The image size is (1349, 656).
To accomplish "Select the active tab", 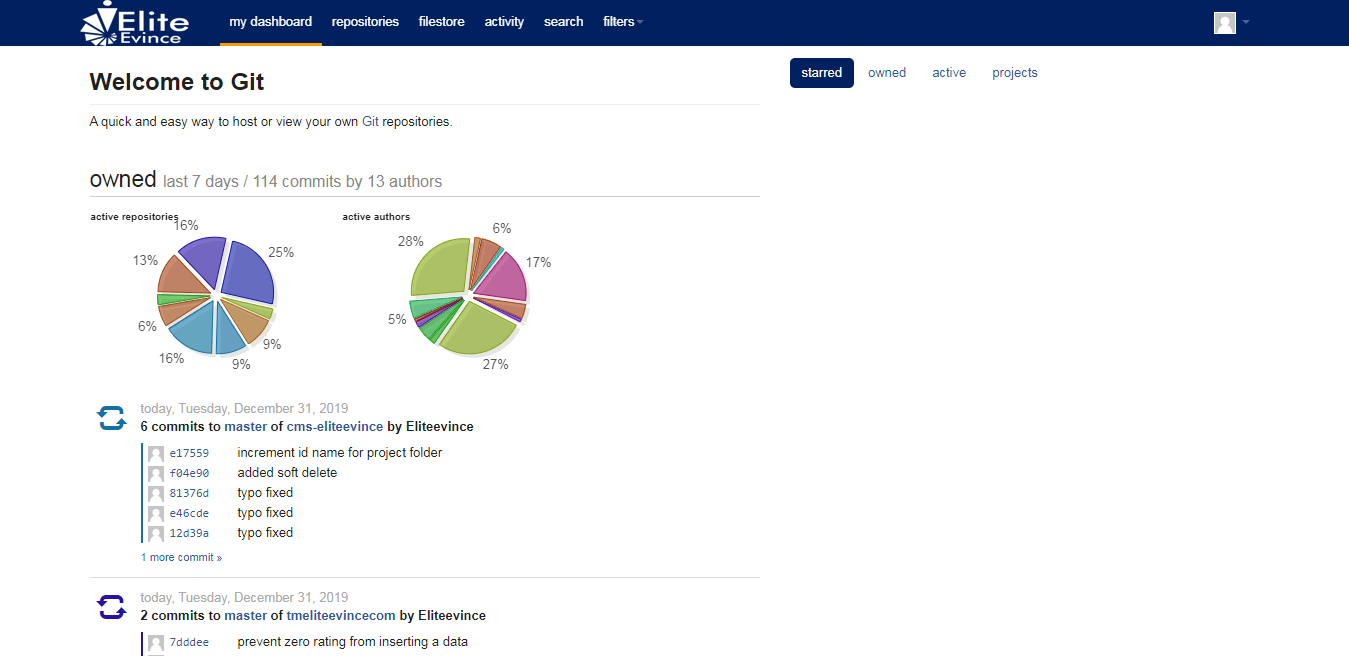I will [949, 73].
